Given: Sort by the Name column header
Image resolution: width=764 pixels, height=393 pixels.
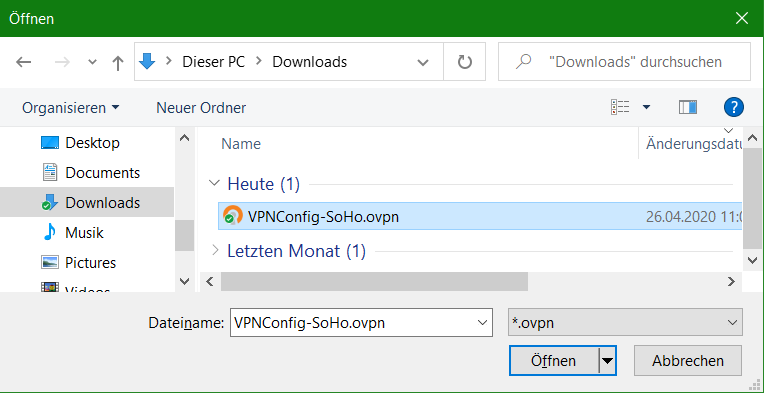Looking at the screenshot, I should point(241,144).
